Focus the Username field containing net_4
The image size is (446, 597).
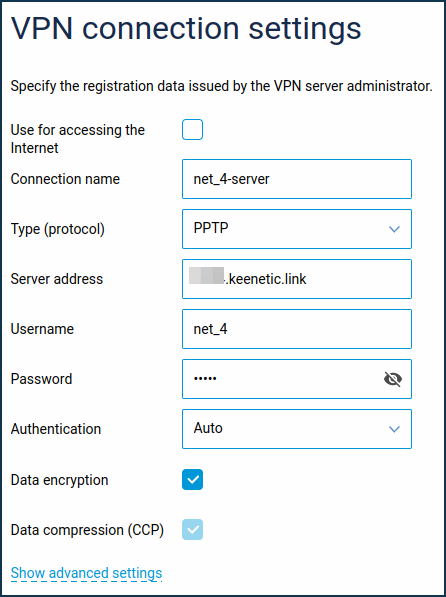coord(297,329)
